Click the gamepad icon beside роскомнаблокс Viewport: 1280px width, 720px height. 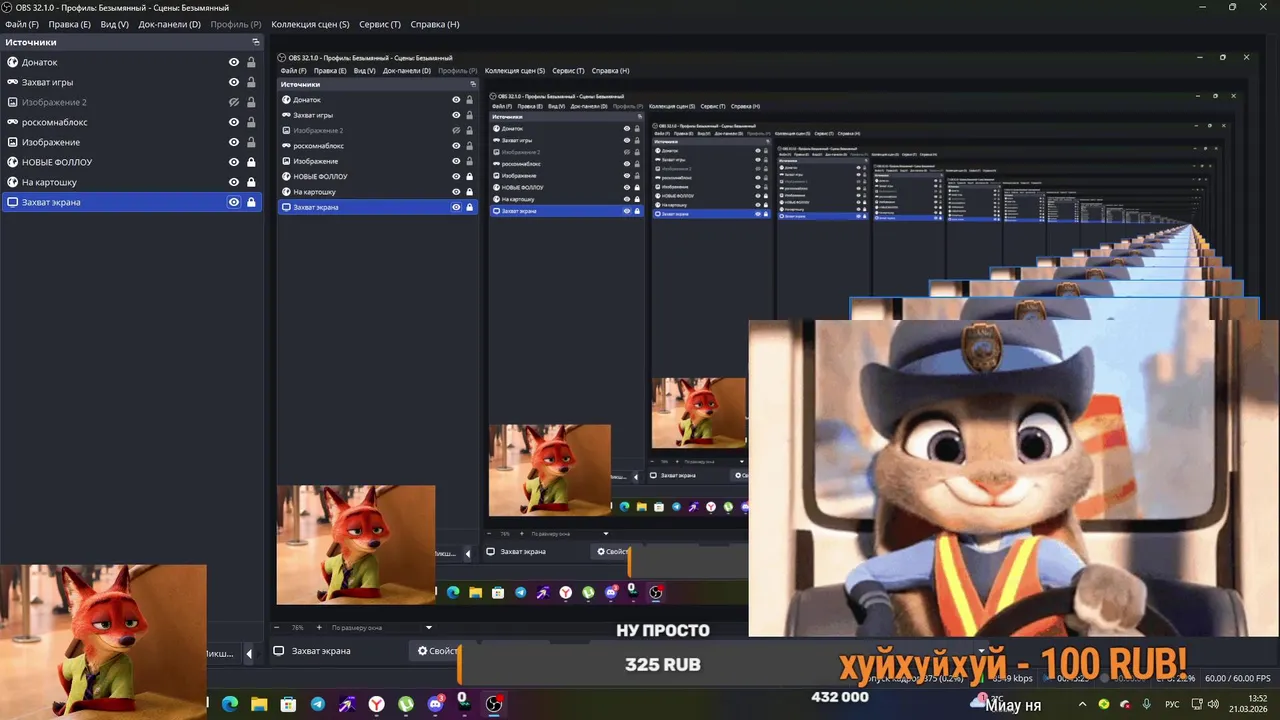(12, 122)
